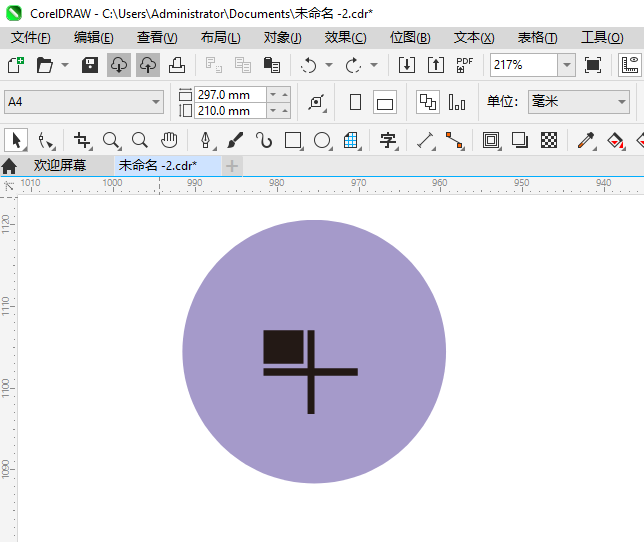Select the Color eyedropper tool
The width and height of the screenshot is (644, 542).
tap(586, 140)
